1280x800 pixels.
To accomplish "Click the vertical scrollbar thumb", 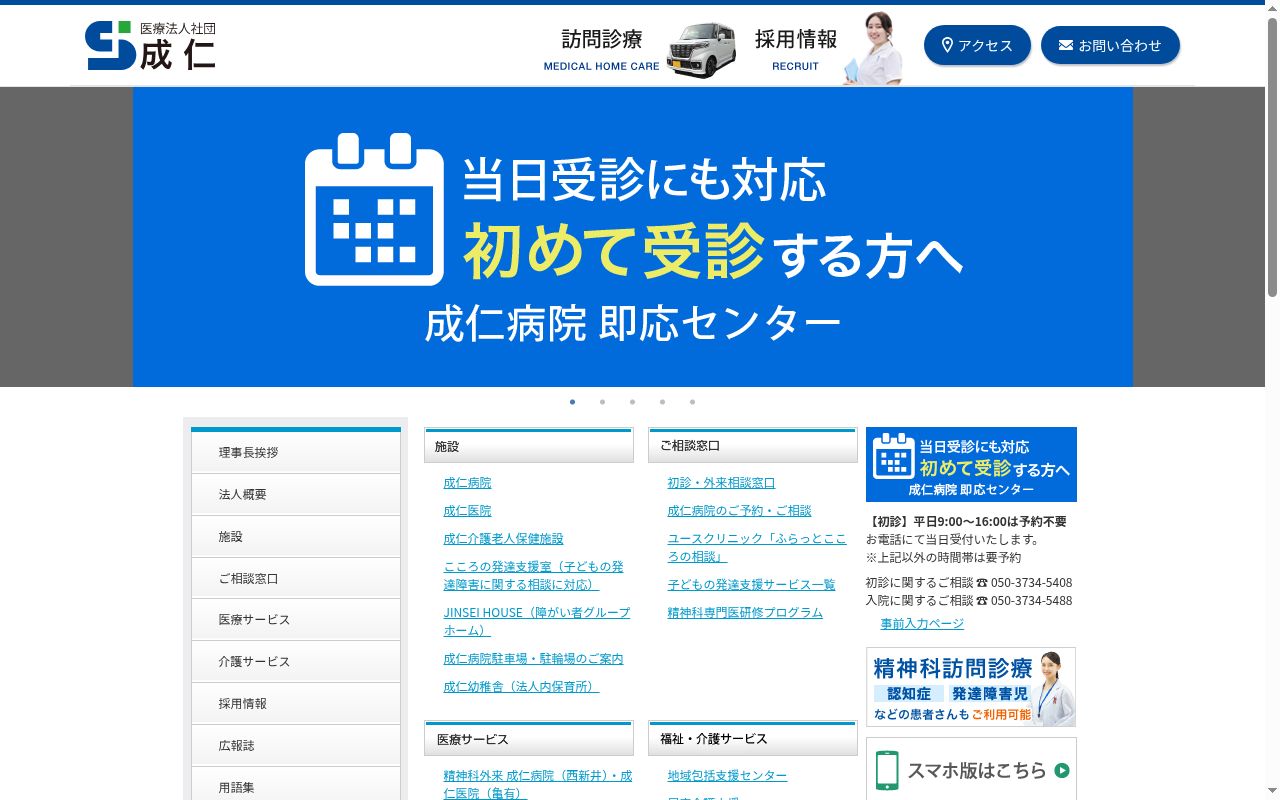I will point(1272,156).
